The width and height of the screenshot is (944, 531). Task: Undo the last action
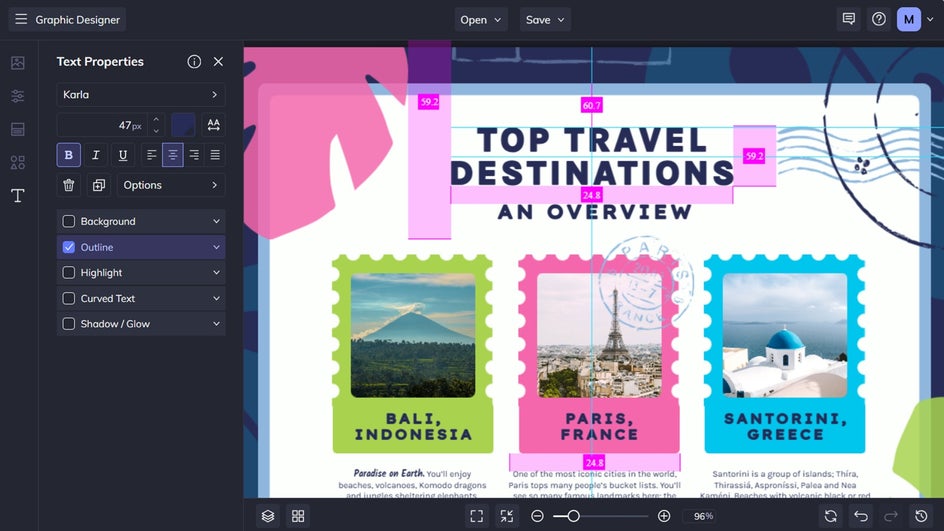point(861,516)
